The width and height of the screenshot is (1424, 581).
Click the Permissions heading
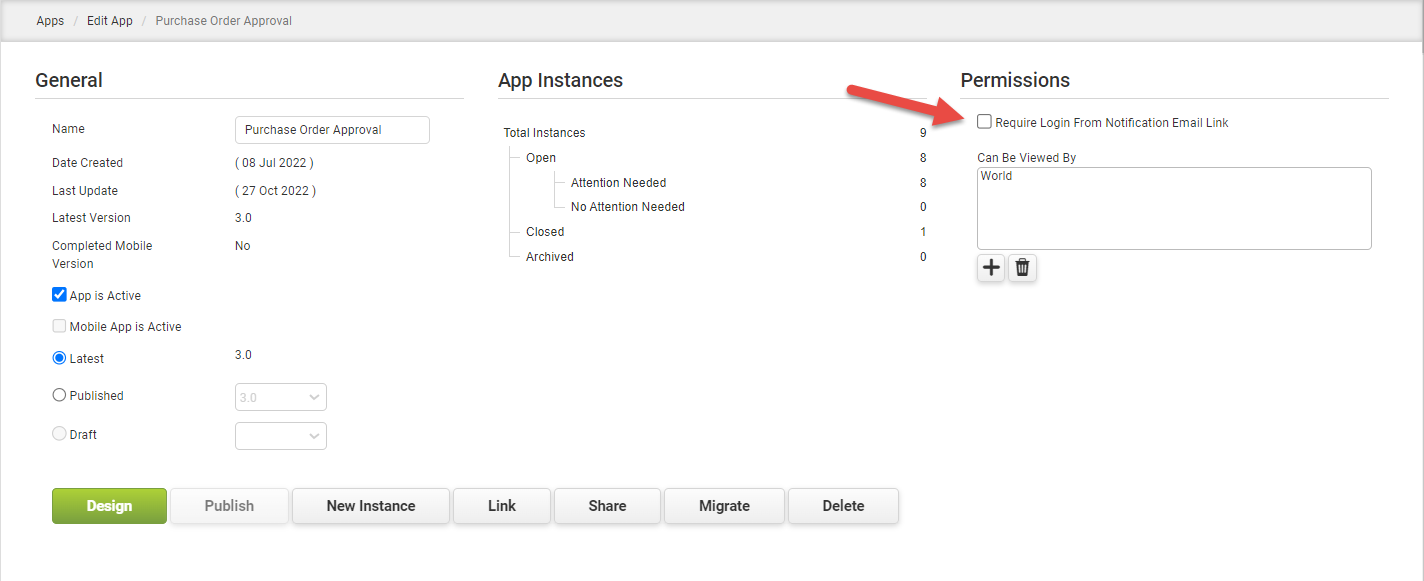pos(1015,80)
